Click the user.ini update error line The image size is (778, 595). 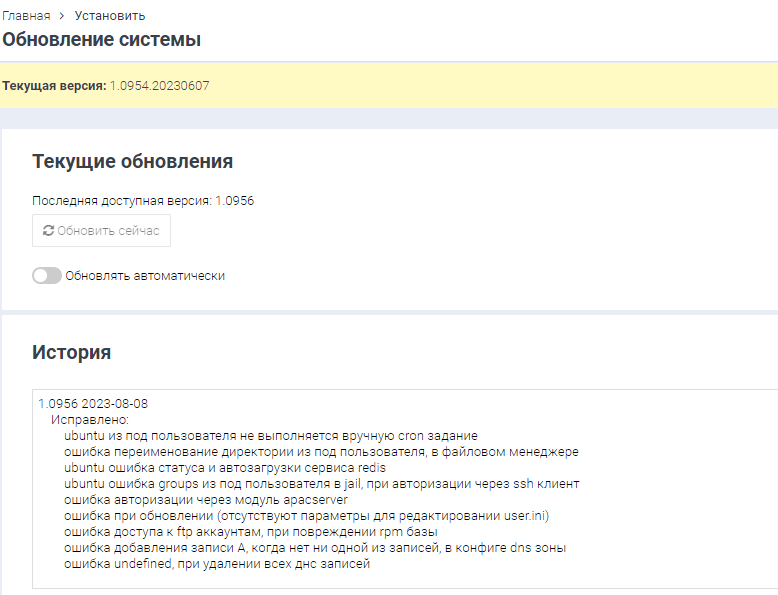[x=306, y=516]
